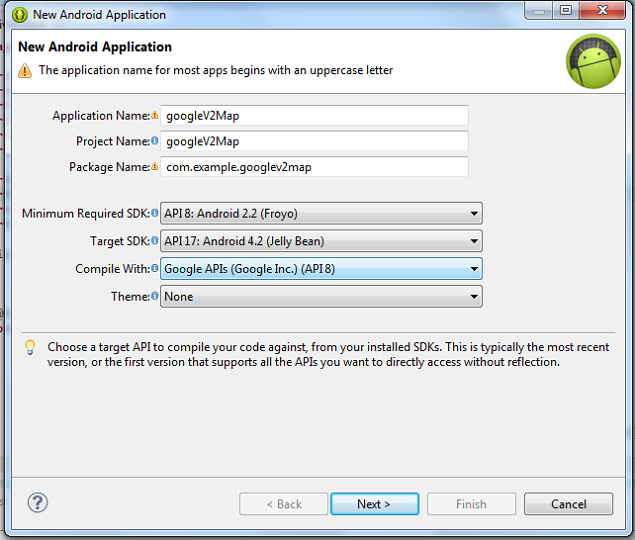Viewport: 635px width, 540px height.
Task: Click the 'Choose a target API' hint text
Action: click(x=328, y=354)
